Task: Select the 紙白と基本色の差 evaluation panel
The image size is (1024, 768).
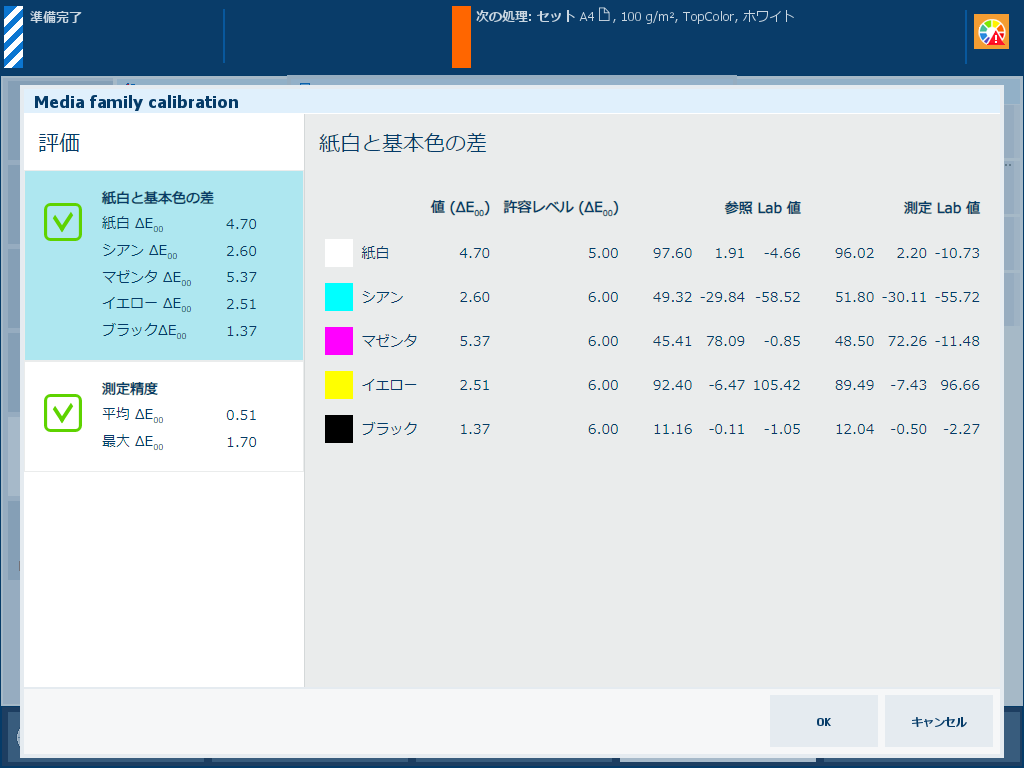Action: pos(164,265)
